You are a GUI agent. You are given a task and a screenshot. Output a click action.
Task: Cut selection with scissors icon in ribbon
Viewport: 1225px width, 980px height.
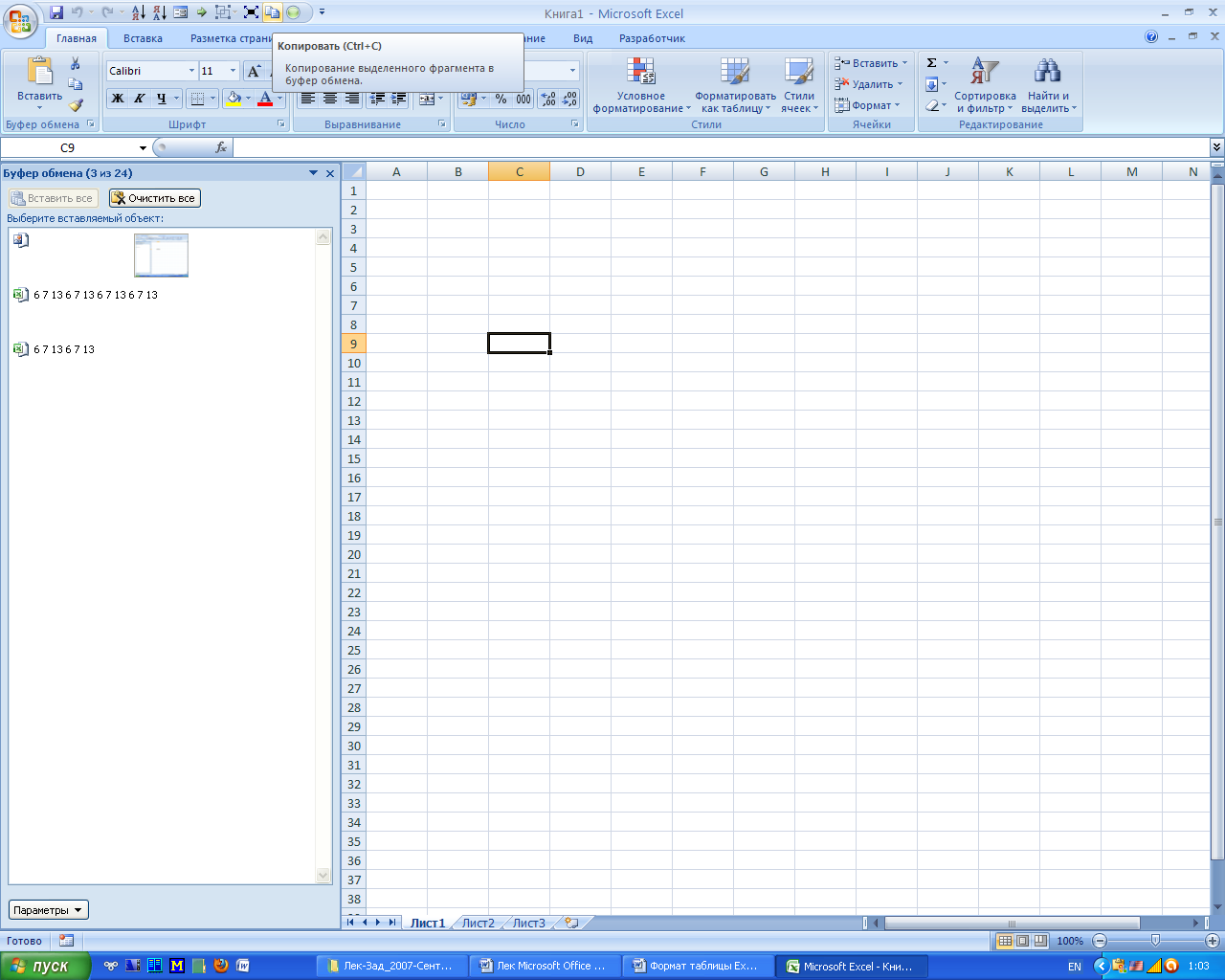tap(76, 64)
